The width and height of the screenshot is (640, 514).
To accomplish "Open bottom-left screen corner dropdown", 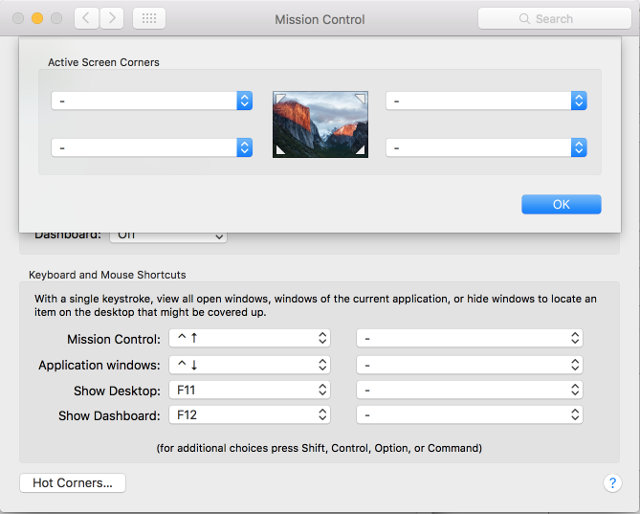I will coord(152,148).
